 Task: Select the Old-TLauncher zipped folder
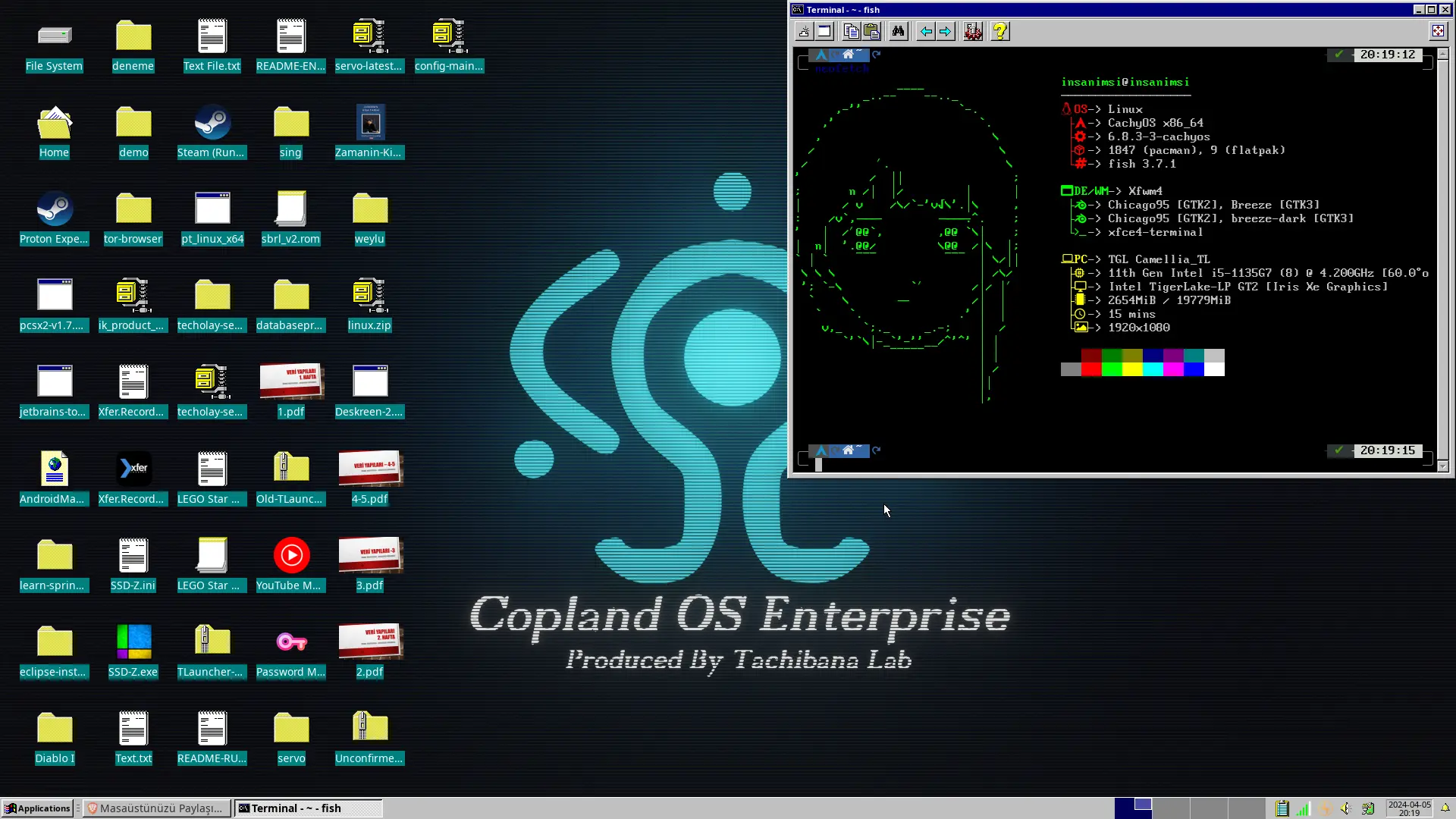(291, 479)
